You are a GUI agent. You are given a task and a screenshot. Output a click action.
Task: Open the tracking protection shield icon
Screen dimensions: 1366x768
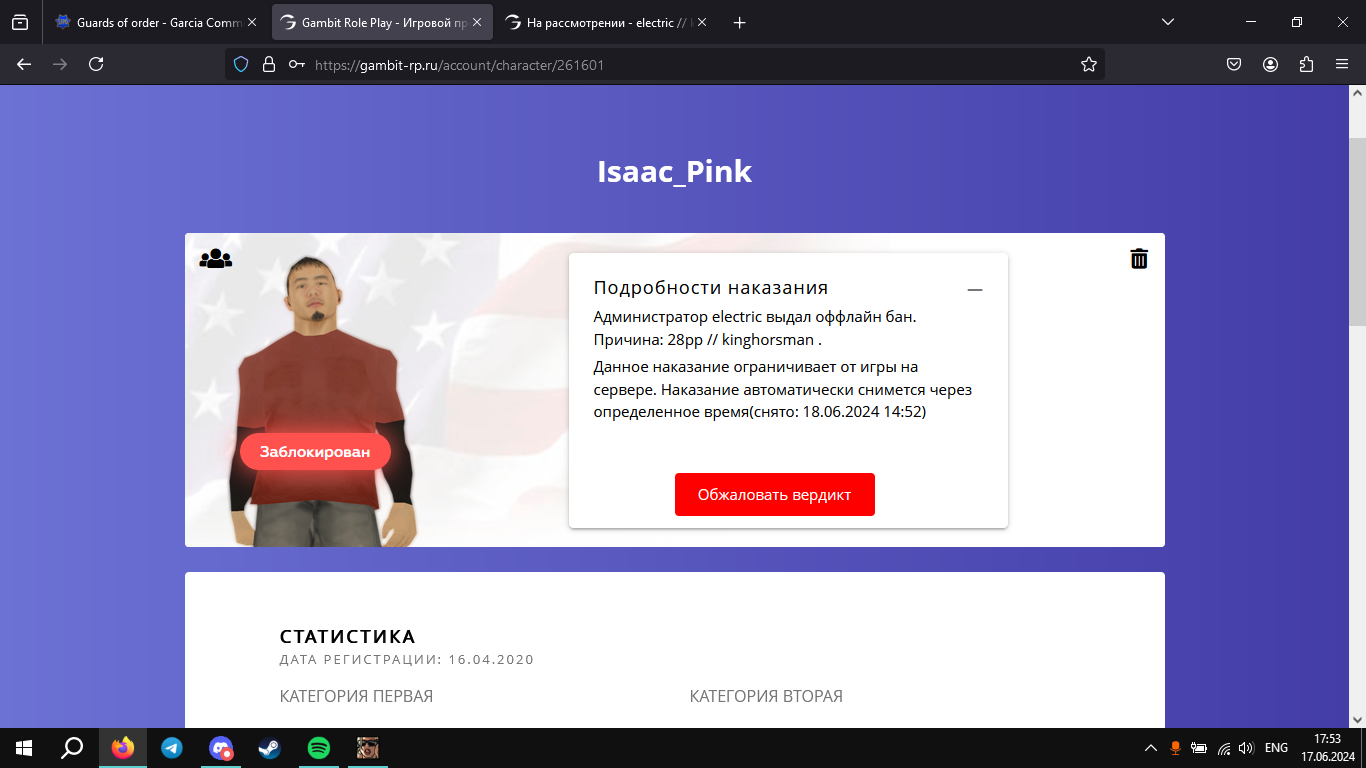[240, 64]
